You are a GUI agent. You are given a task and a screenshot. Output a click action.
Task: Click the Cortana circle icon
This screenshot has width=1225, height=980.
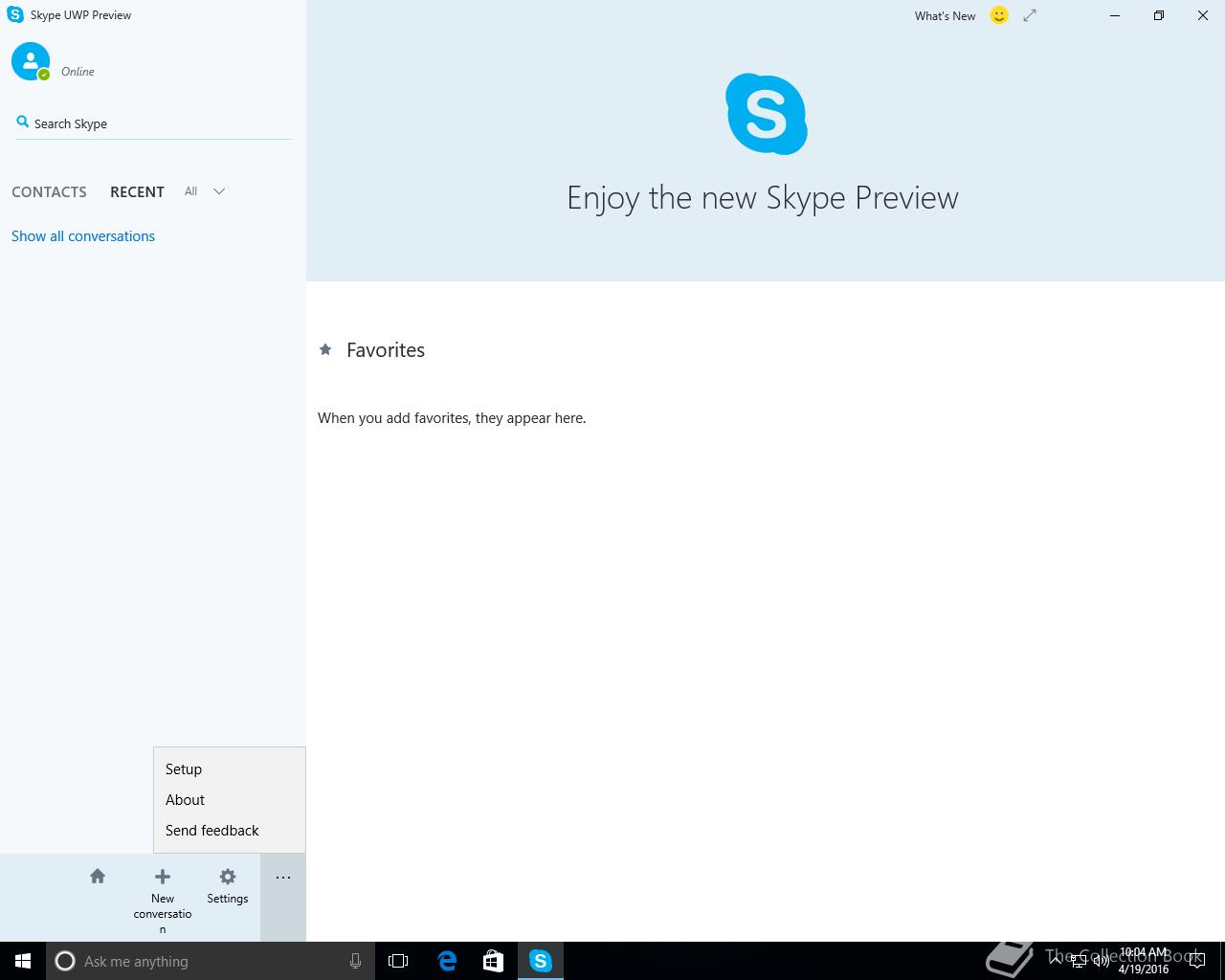click(x=65, y=961)
